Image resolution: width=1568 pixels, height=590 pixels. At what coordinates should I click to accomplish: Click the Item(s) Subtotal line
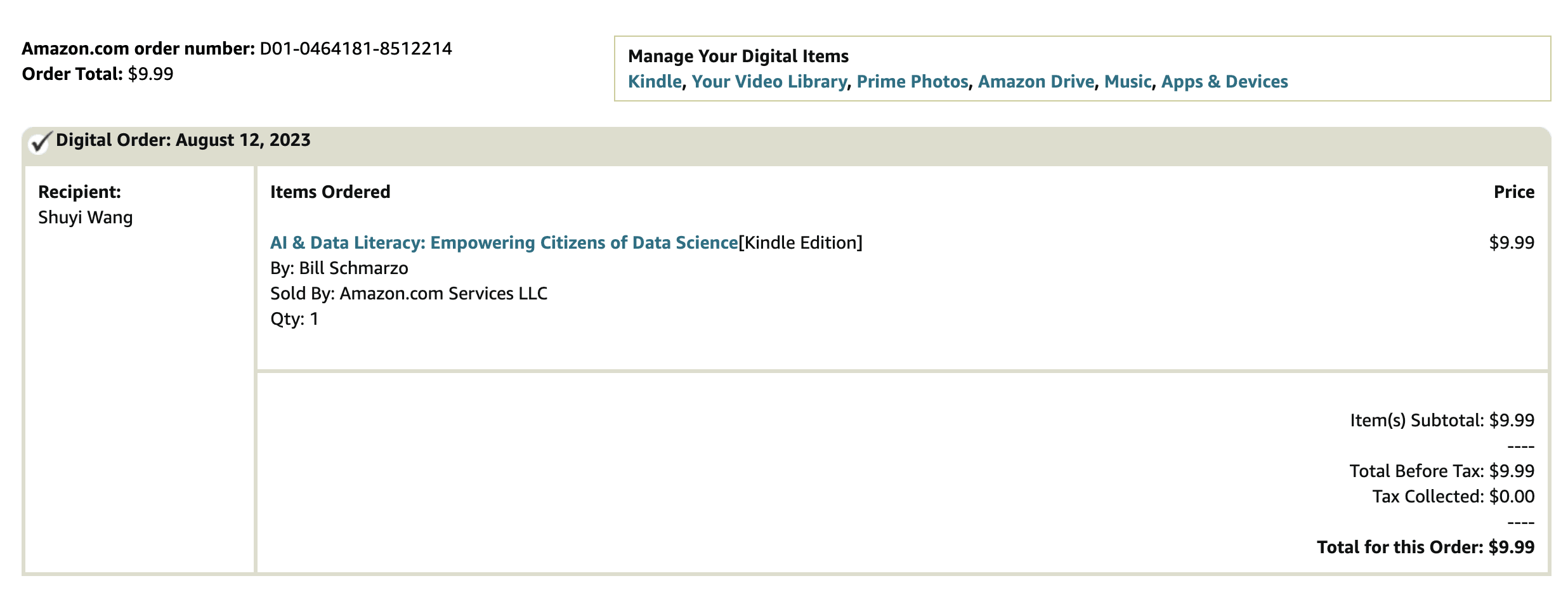pyautogui.click(x=1442, y=420)
